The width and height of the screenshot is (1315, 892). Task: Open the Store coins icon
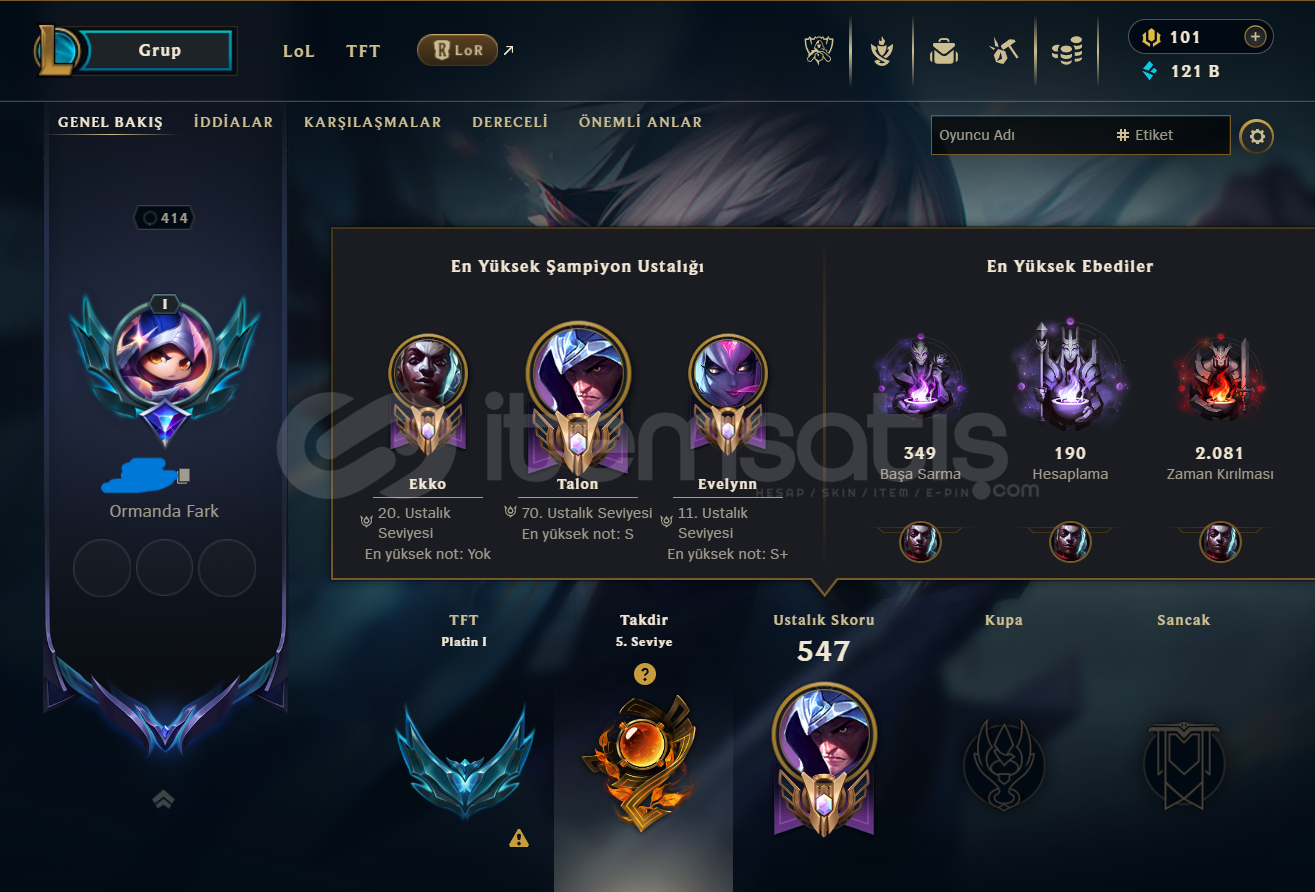[x=1067, y=51]
